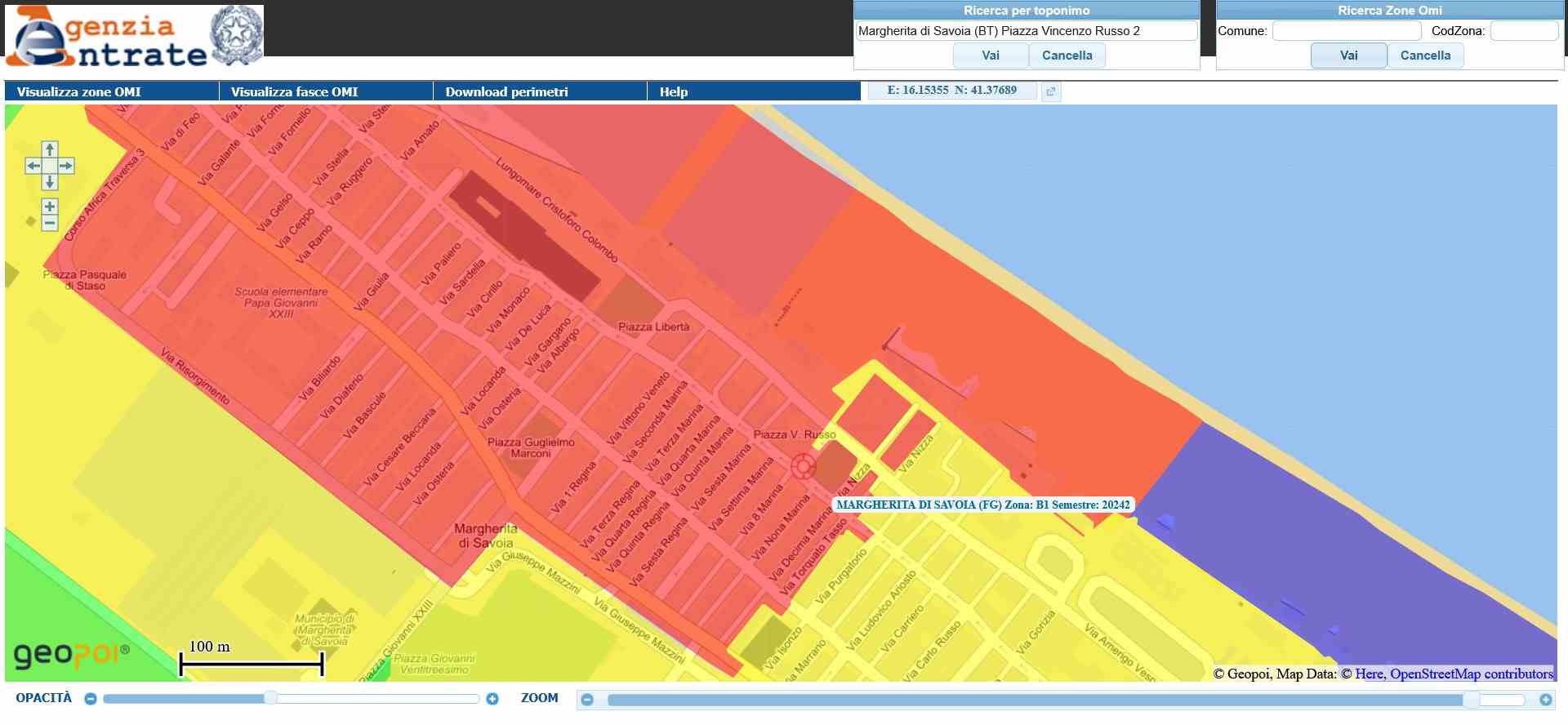The image size is (1568, 725).
Task: Click the red target marker on map
Action: coord(803,466)
